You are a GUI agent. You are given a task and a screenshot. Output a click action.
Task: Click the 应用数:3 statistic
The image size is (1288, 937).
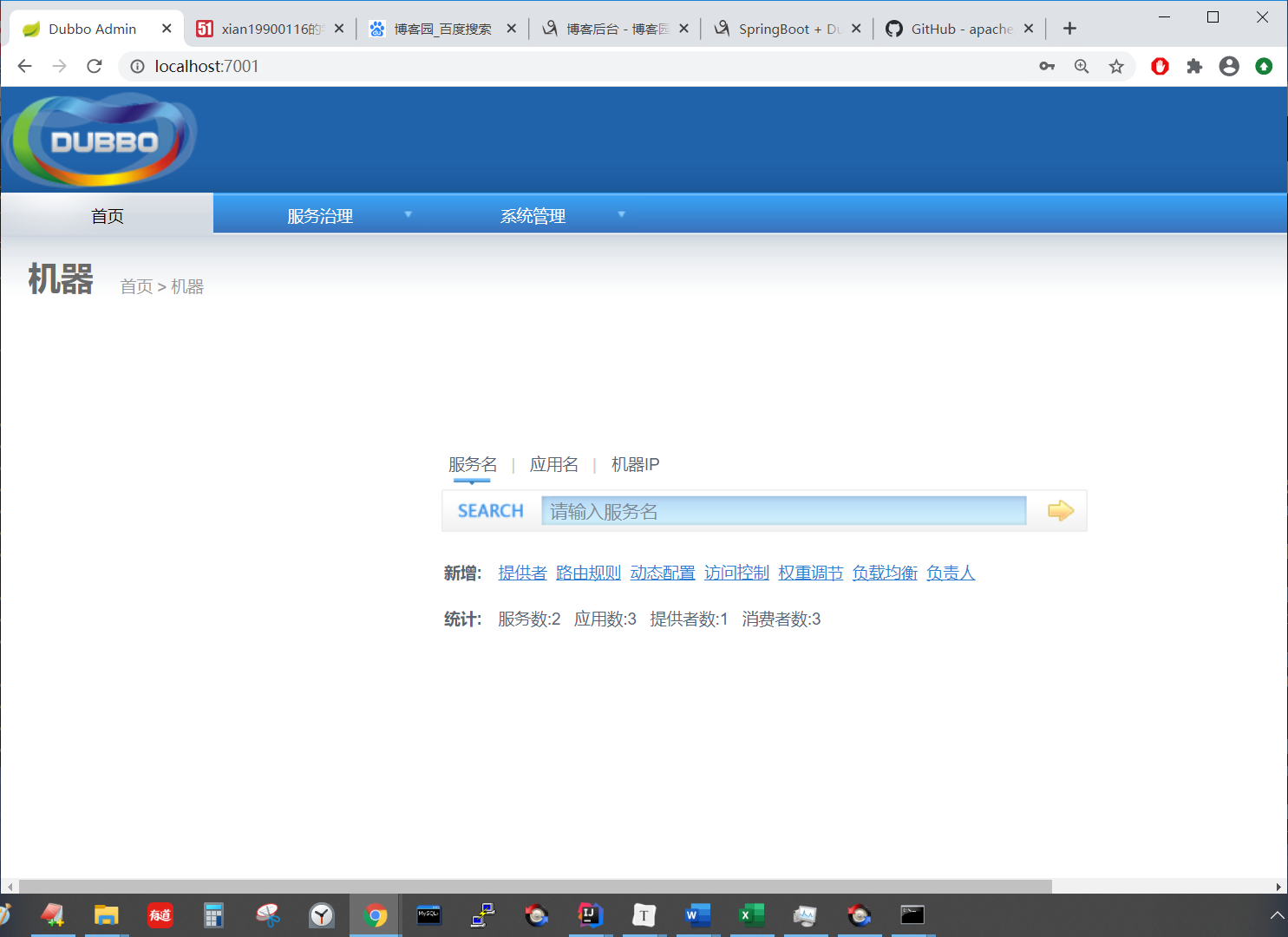605,619
